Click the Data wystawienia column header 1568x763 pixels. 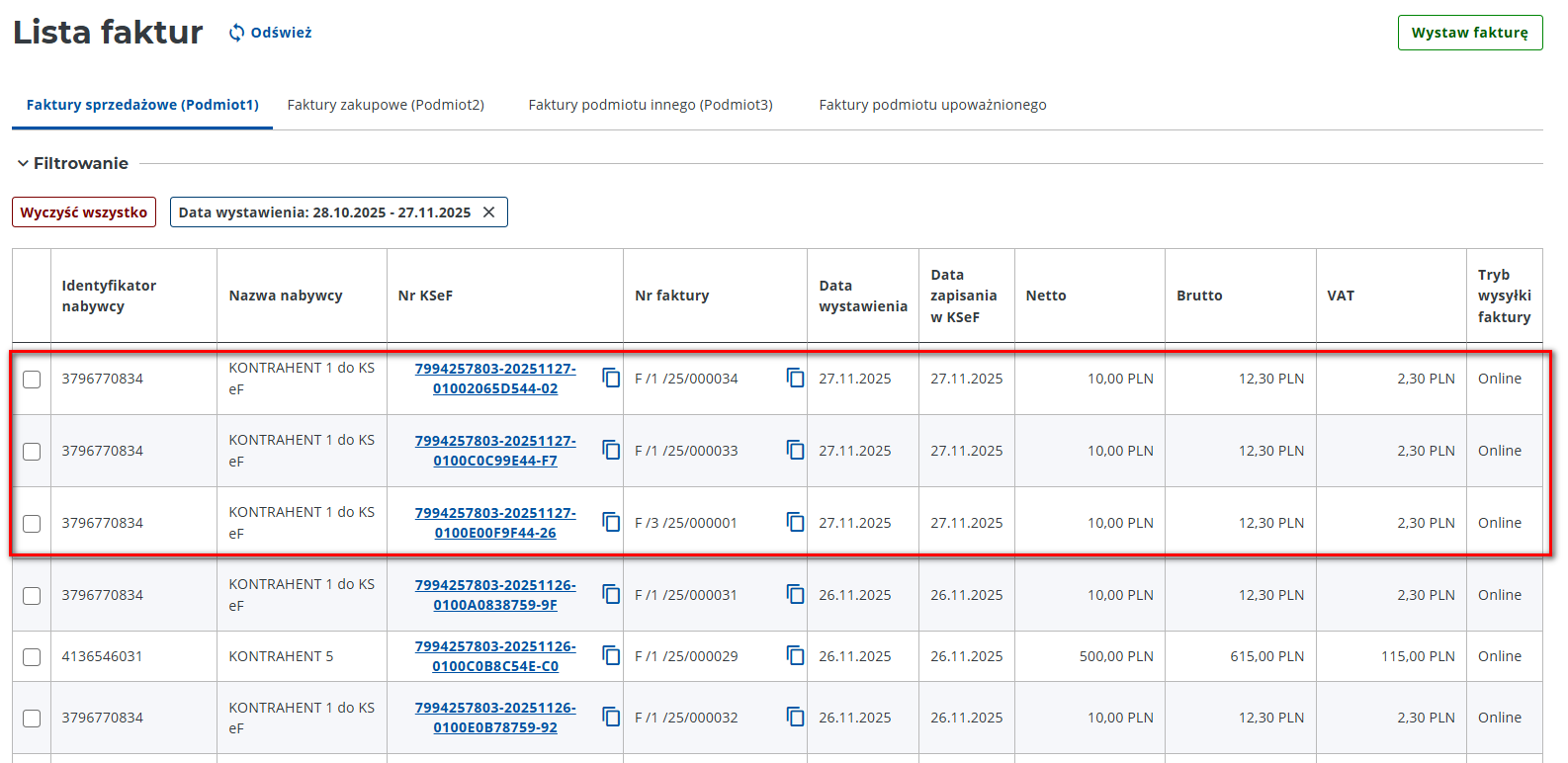(862, 296)
